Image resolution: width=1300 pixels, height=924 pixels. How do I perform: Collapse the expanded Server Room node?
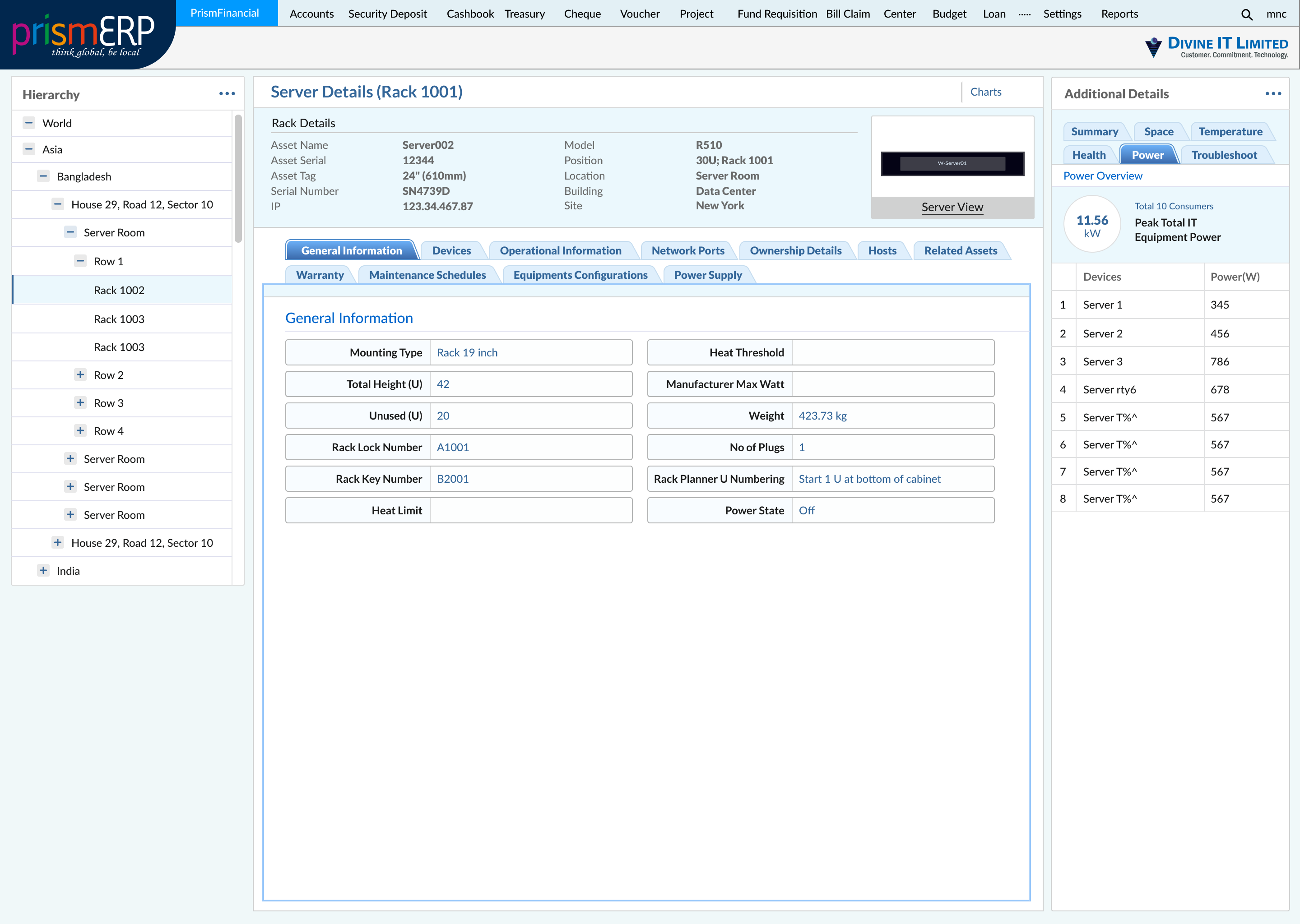point(70,231)
